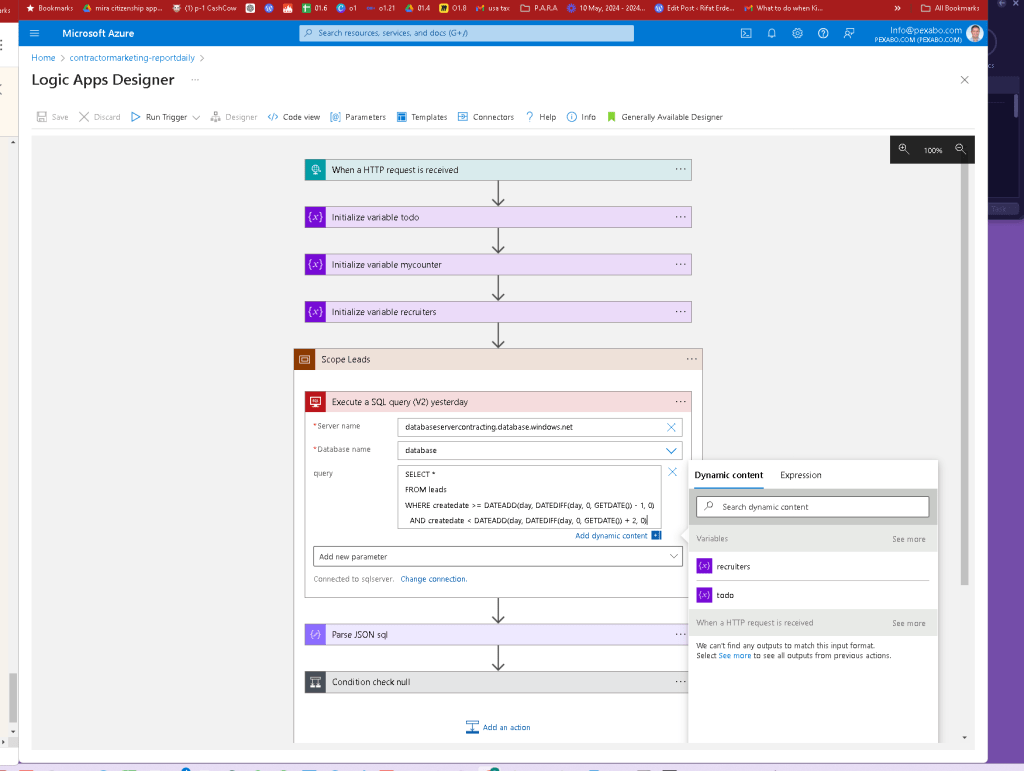The image size is (1024, 771).
Task: Zoom out on the designer canvas
Action: [961, 149]
